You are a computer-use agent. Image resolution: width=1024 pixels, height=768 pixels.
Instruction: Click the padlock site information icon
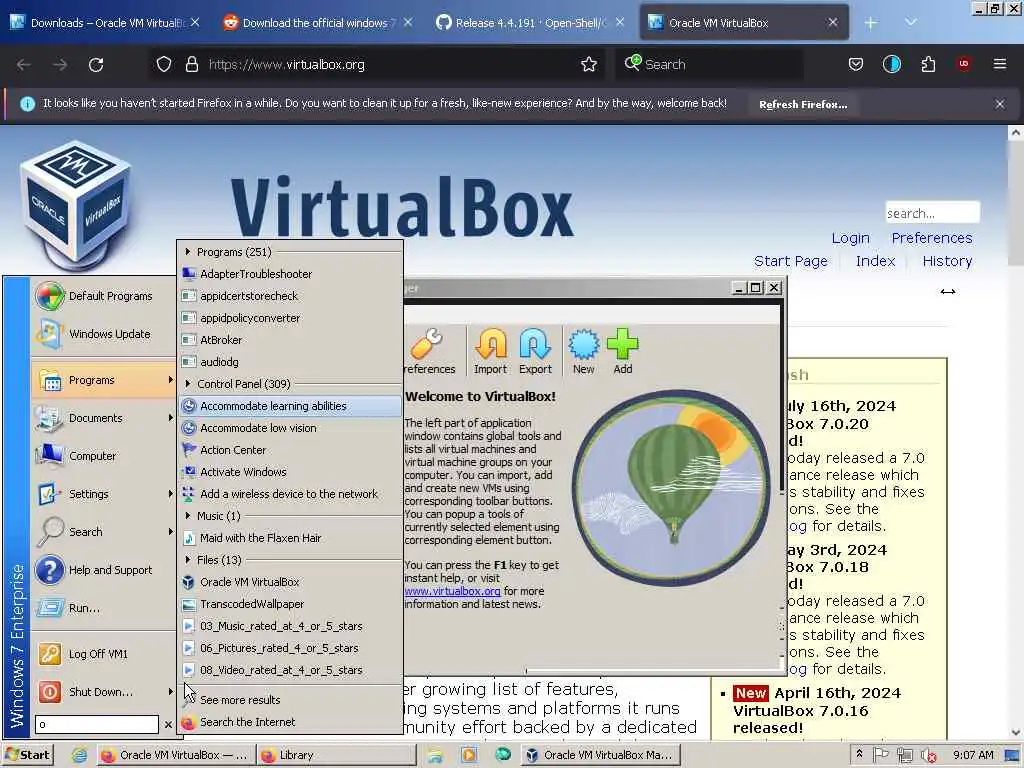click(191, 65)
